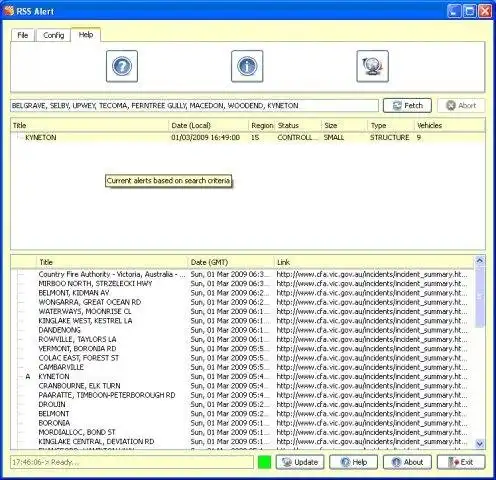The height and width of the screenshot is (480, 496).
Task: Click the blue info icon button
Action: coord(247,66)
